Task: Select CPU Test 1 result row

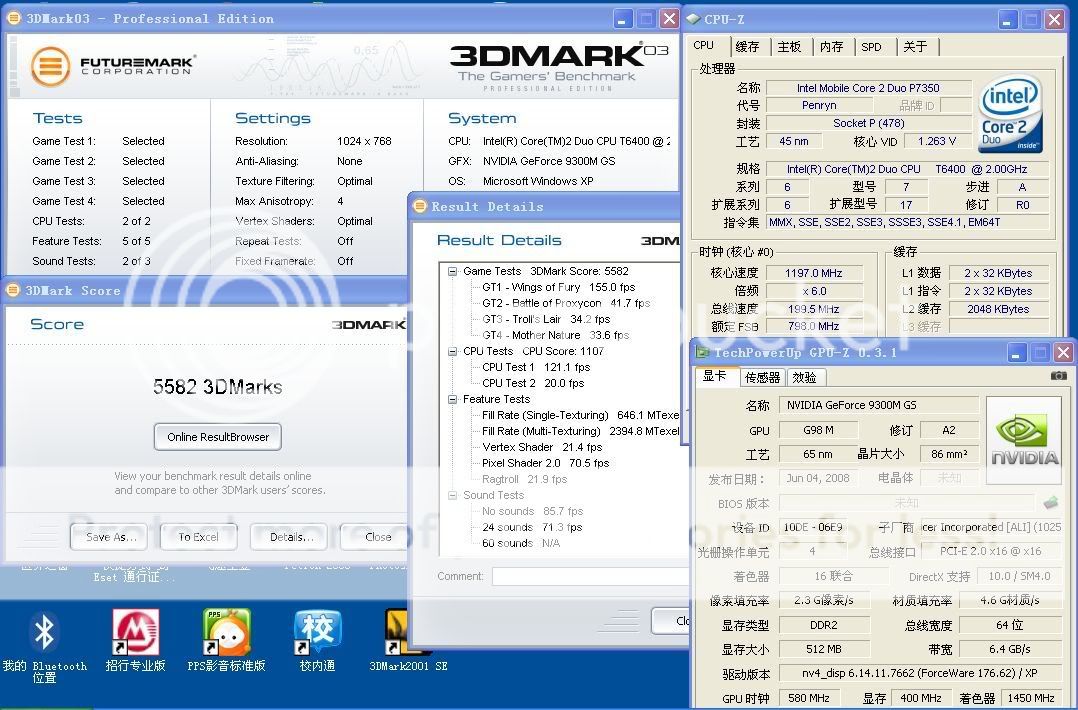Action: click(x=536, y=367)
